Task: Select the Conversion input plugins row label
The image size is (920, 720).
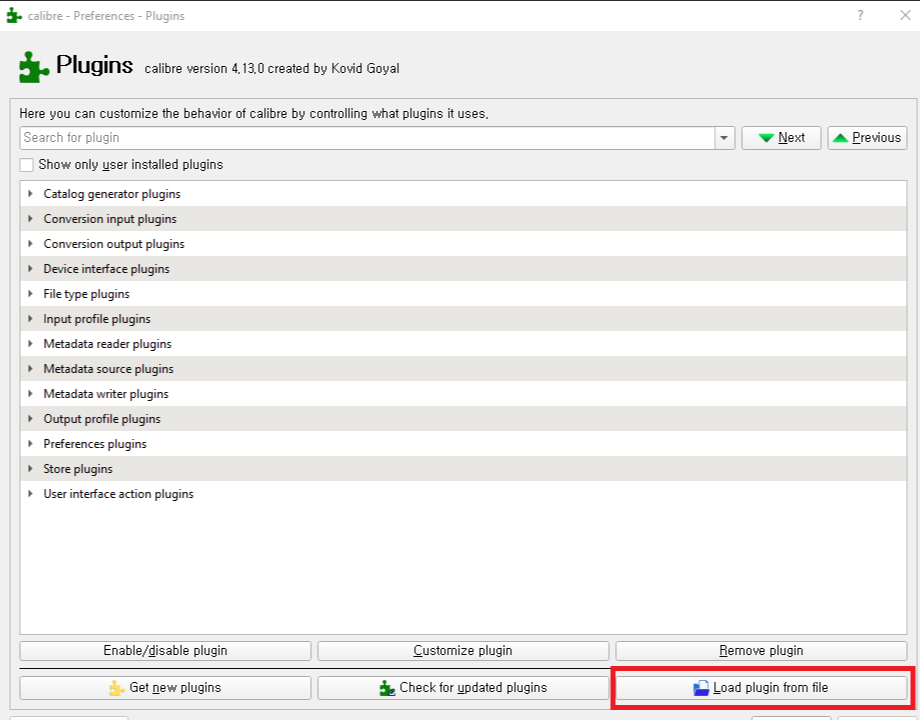Action: 110,219
